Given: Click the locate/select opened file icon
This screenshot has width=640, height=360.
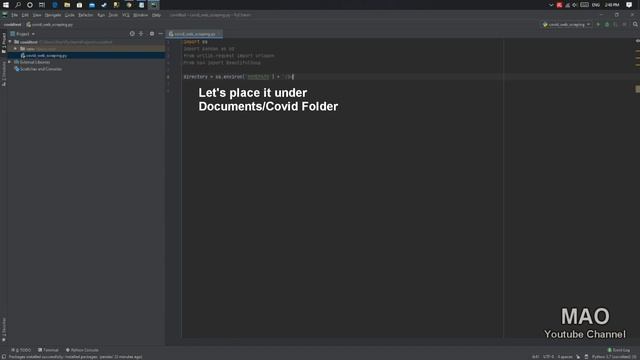Looking at the screenshot, I should (132, 34).
